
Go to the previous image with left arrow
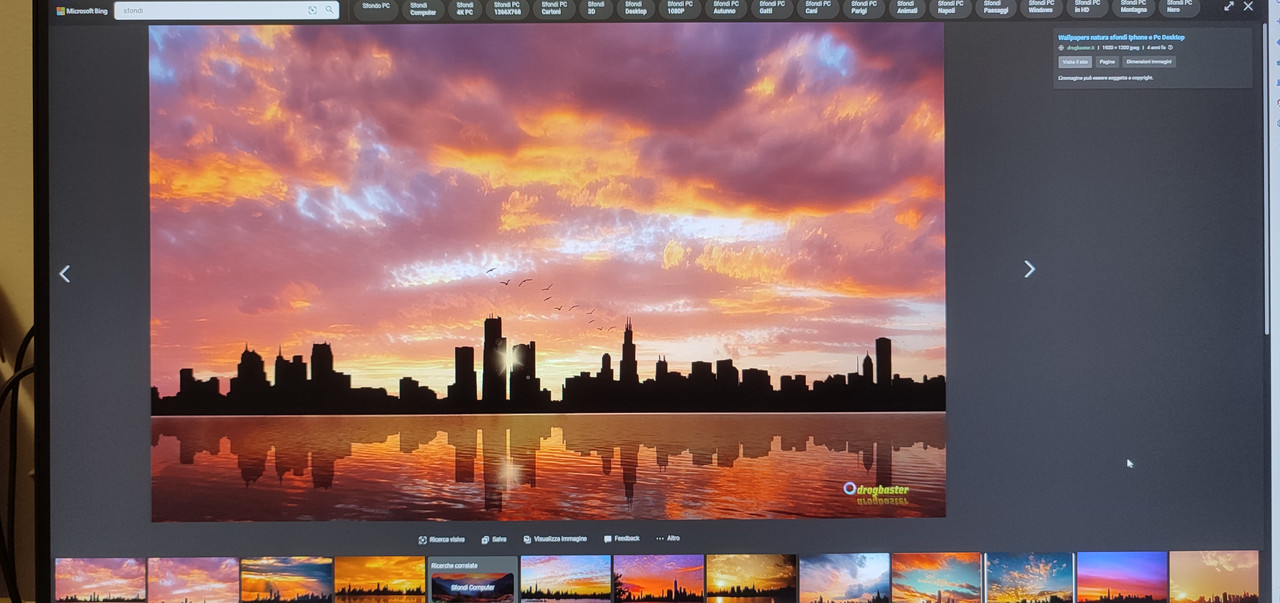click(x=65, y=273)
